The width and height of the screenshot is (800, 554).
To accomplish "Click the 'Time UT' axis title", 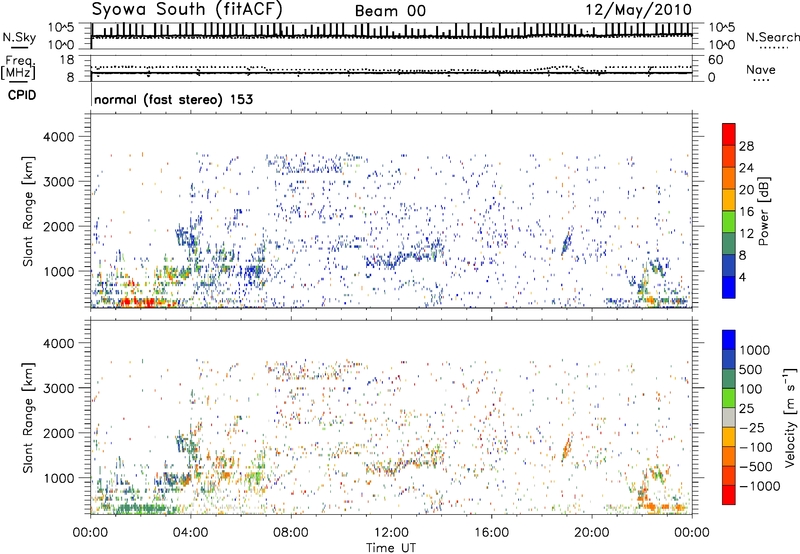I will (x=391, y=548).
